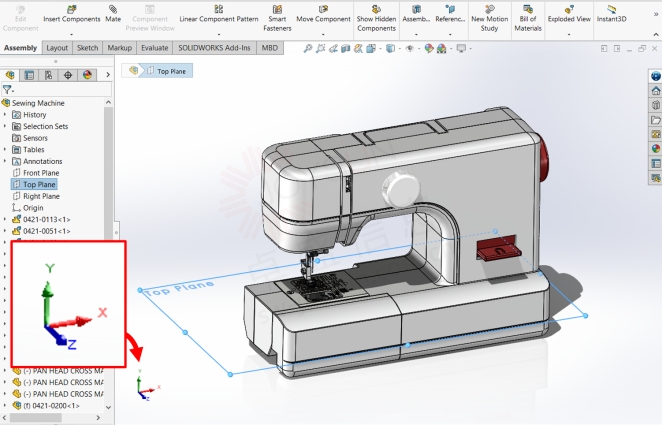Click Top Plane breadcrumb label
Screen dimensions: 663x426
click(x=171, y=71)
